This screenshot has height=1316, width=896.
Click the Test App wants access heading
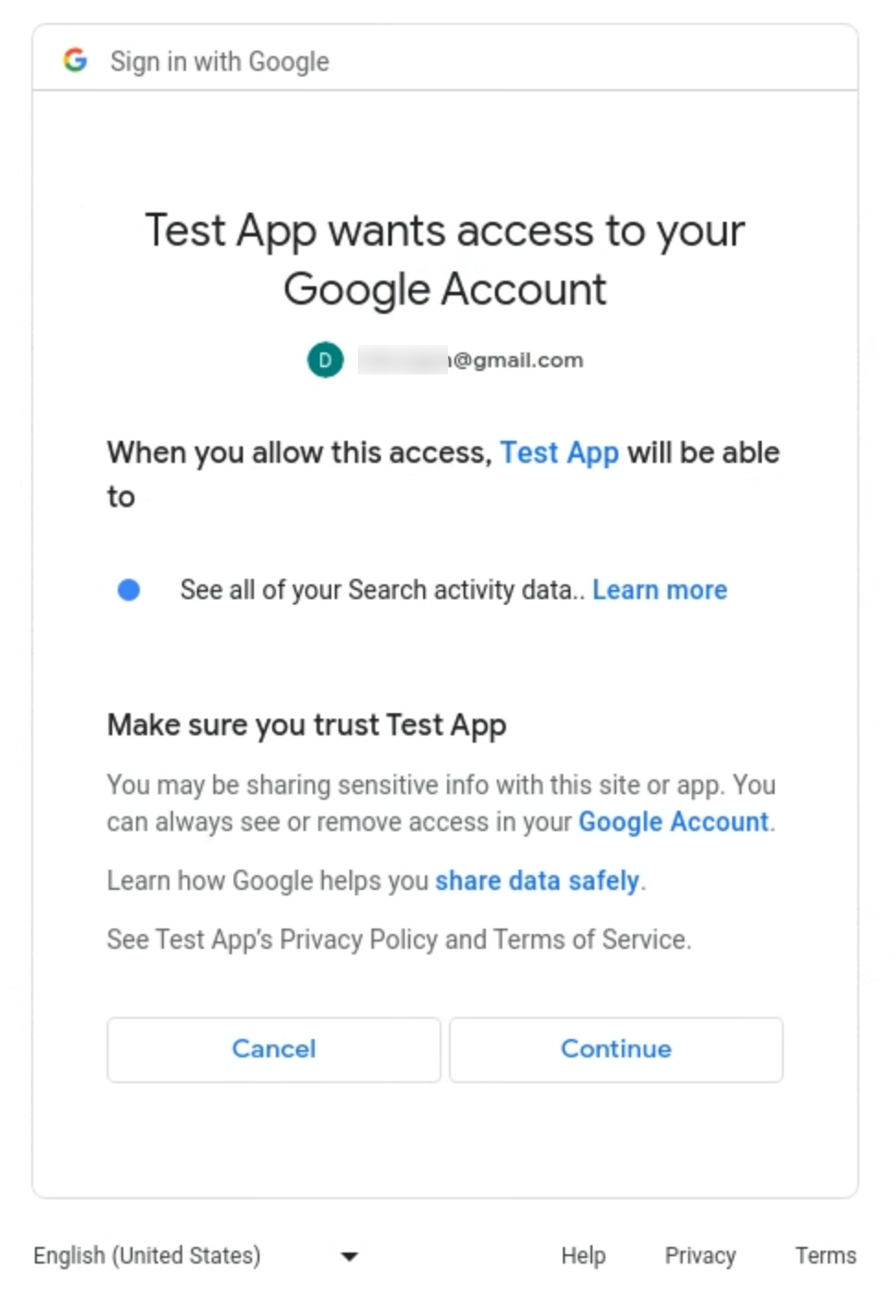(x=444, y=259)
